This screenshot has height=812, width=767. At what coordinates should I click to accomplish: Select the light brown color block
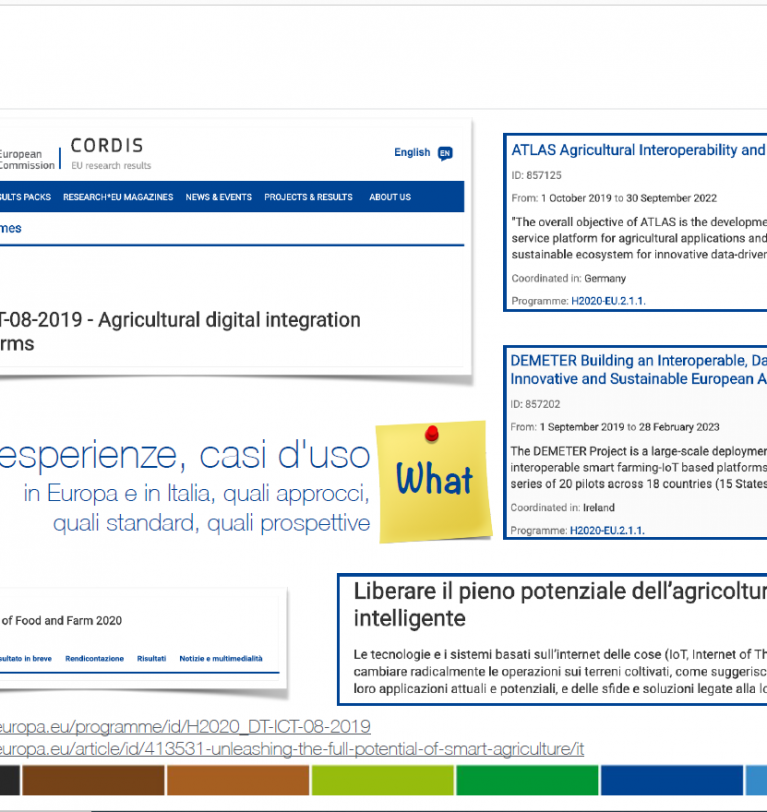(x=238, y=780)
